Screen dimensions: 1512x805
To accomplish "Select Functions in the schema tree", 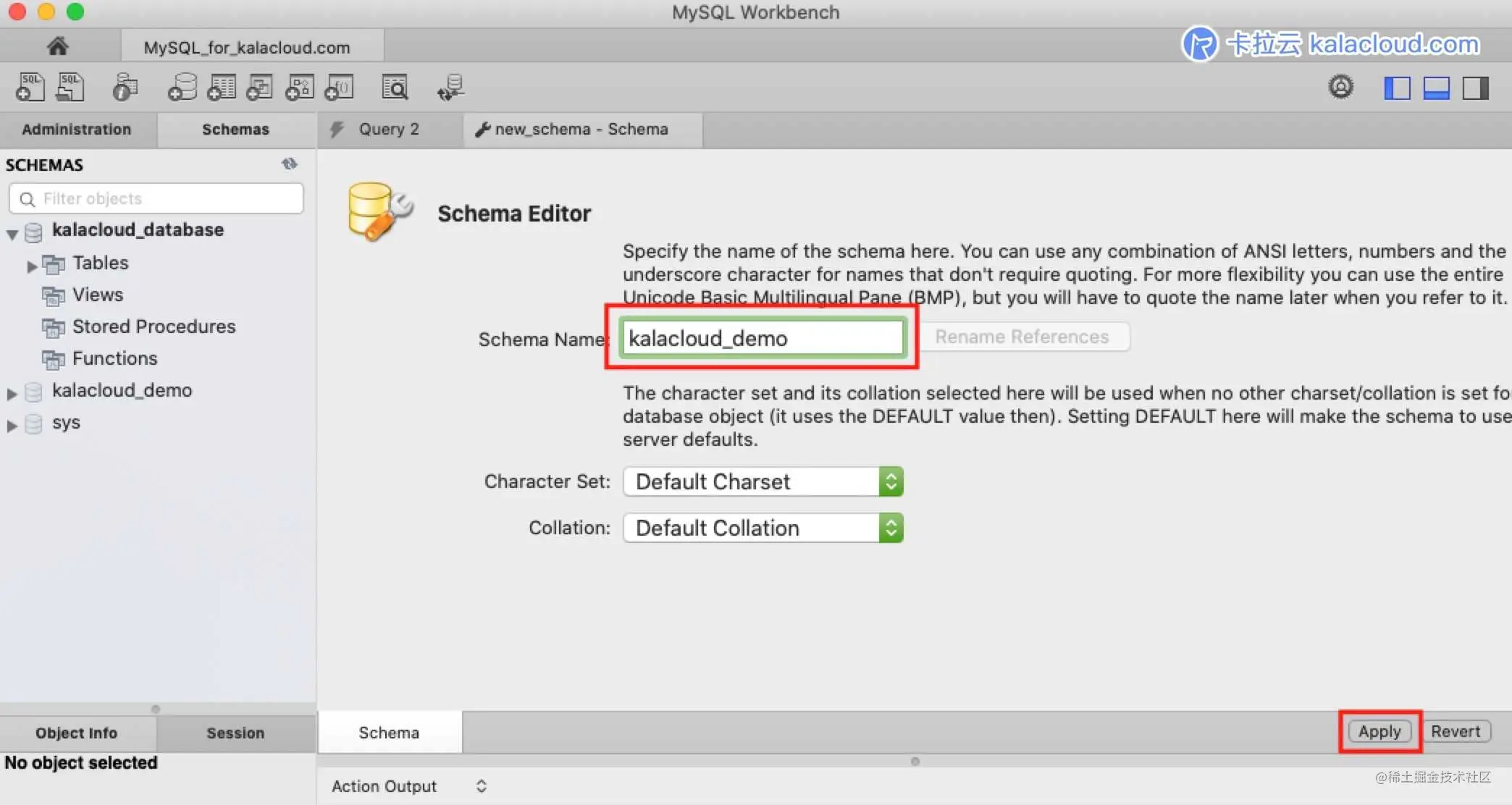I will [x=115, y=358].
